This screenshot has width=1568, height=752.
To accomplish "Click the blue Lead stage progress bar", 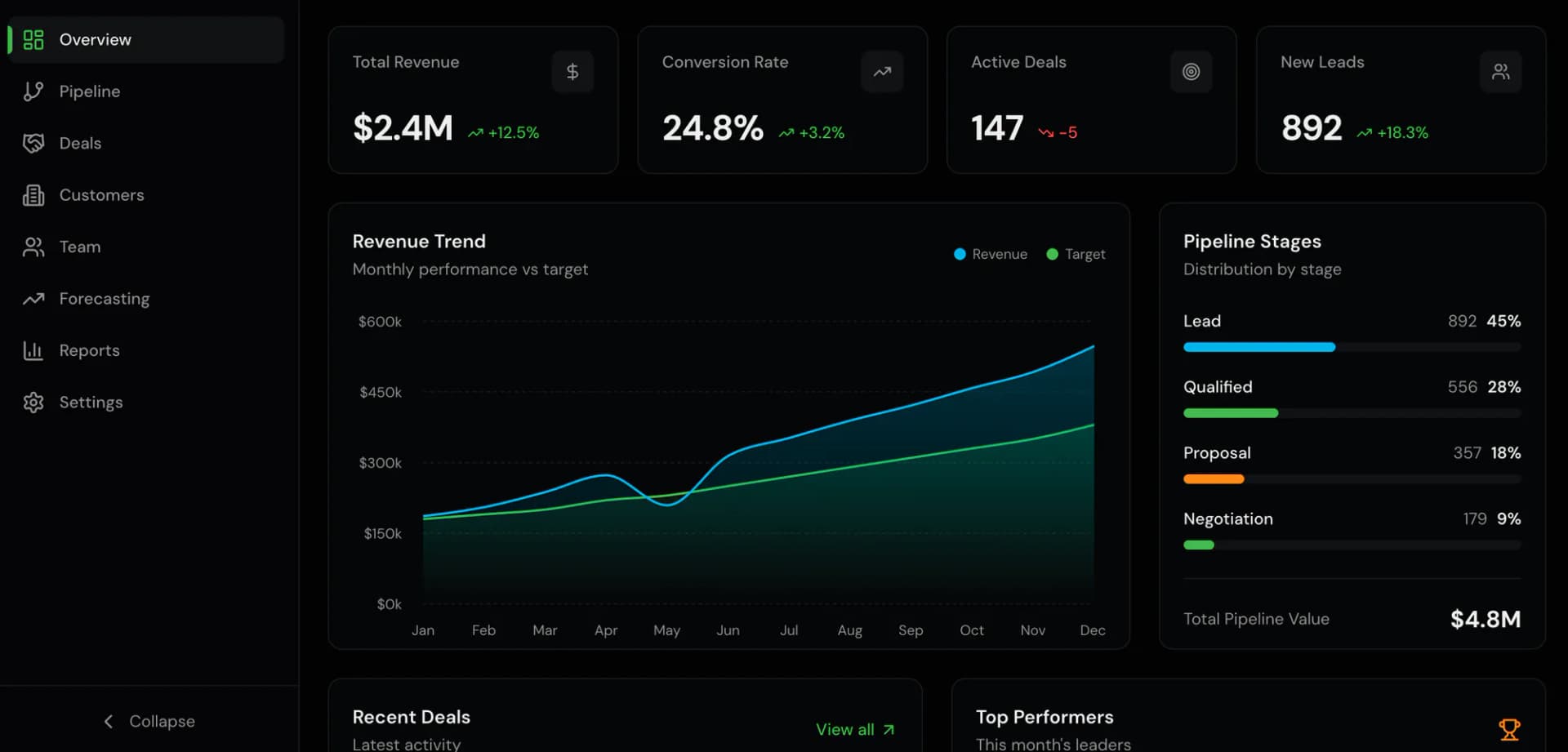I will tap(1258, 347).
